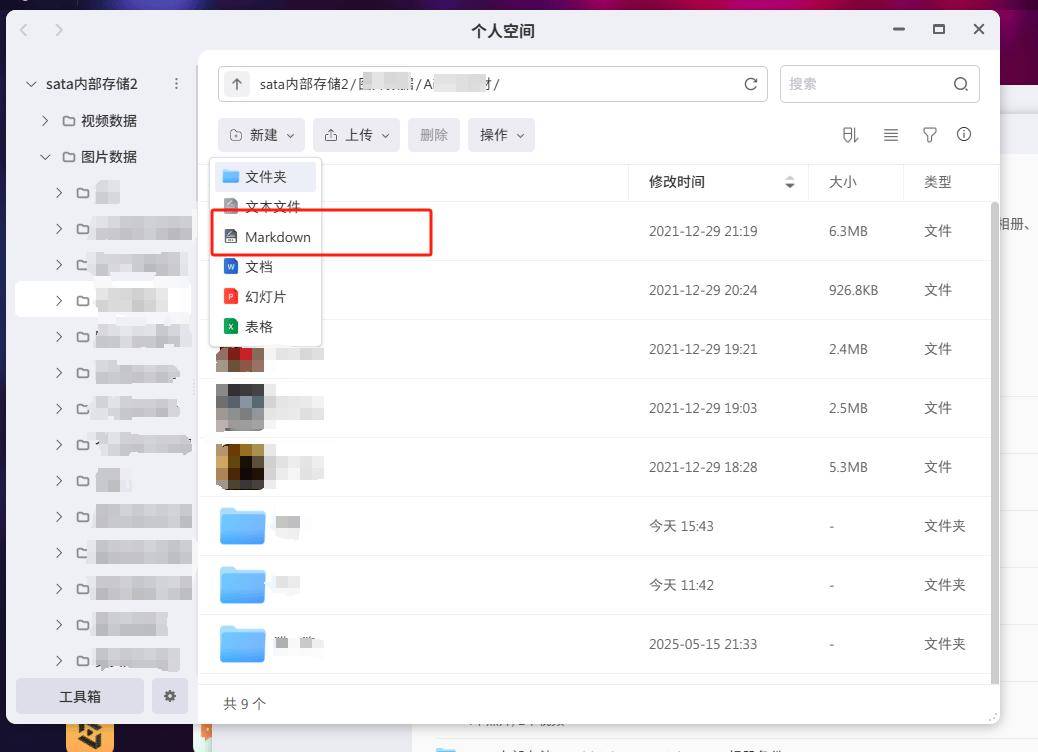Open image thumbnail dated 2021-12-29 18:28

[x=240, y=467]
